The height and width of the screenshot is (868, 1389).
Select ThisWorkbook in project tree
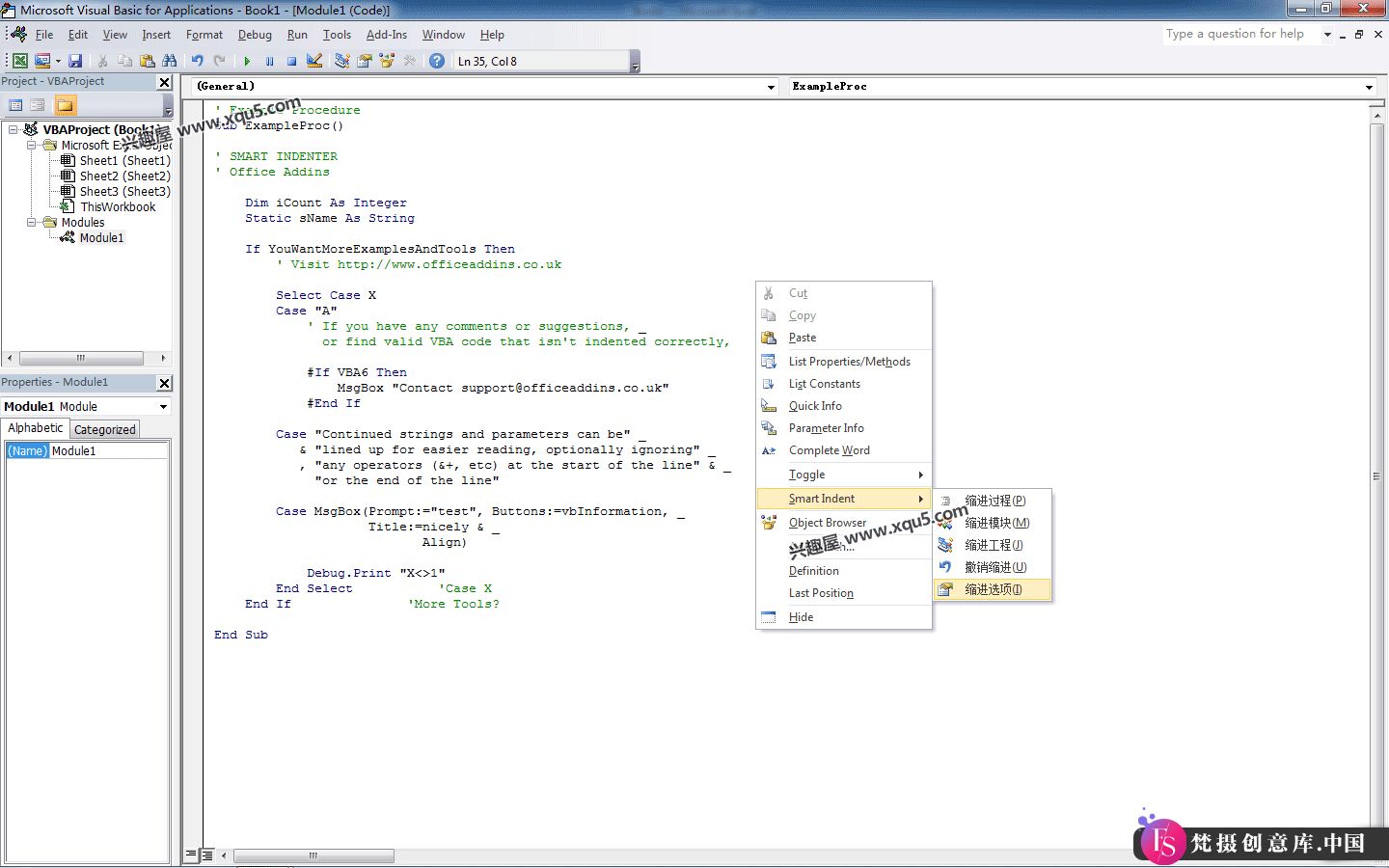(118, 206)
